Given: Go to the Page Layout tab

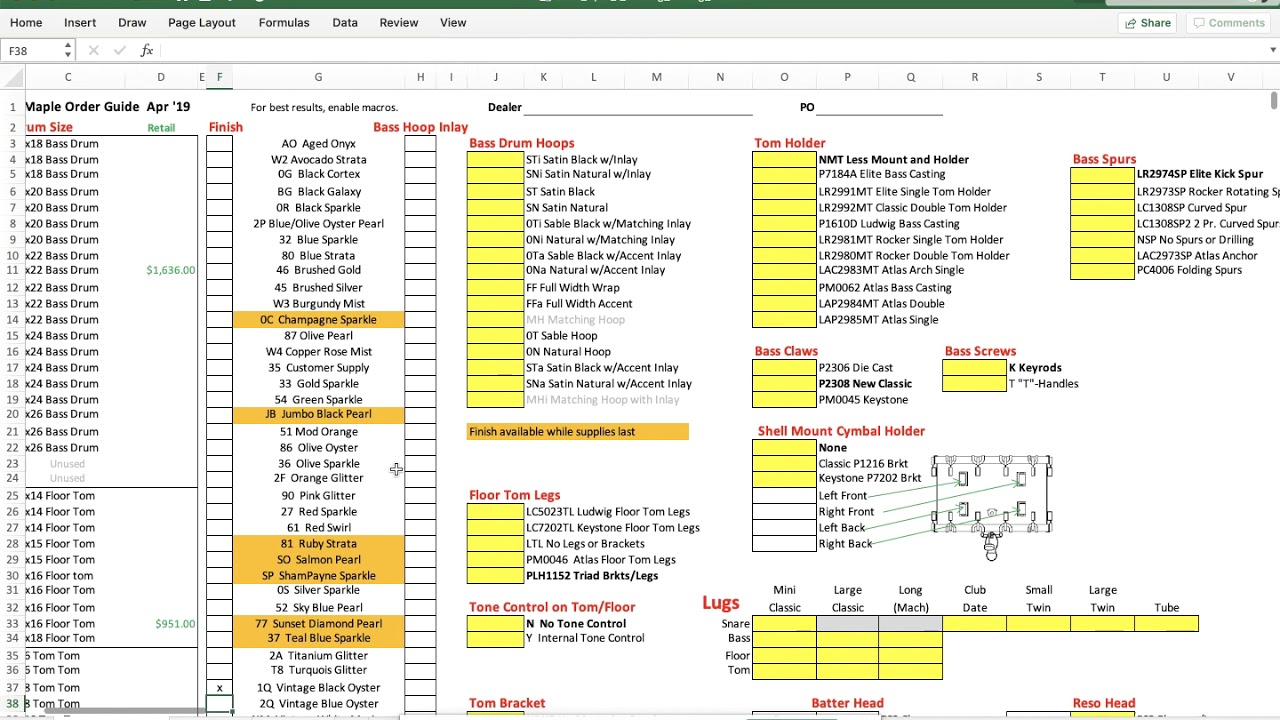Looking at the screenshot, I should [202, 22].
